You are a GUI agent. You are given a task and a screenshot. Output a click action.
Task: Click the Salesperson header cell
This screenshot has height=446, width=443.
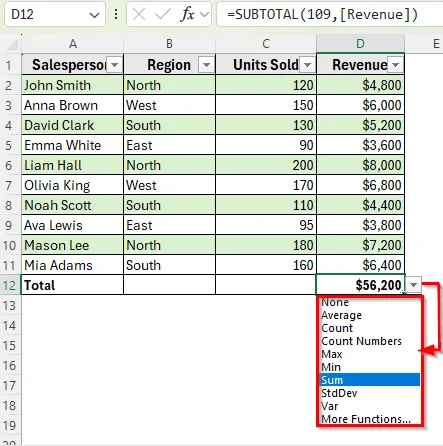click(73, 64)
